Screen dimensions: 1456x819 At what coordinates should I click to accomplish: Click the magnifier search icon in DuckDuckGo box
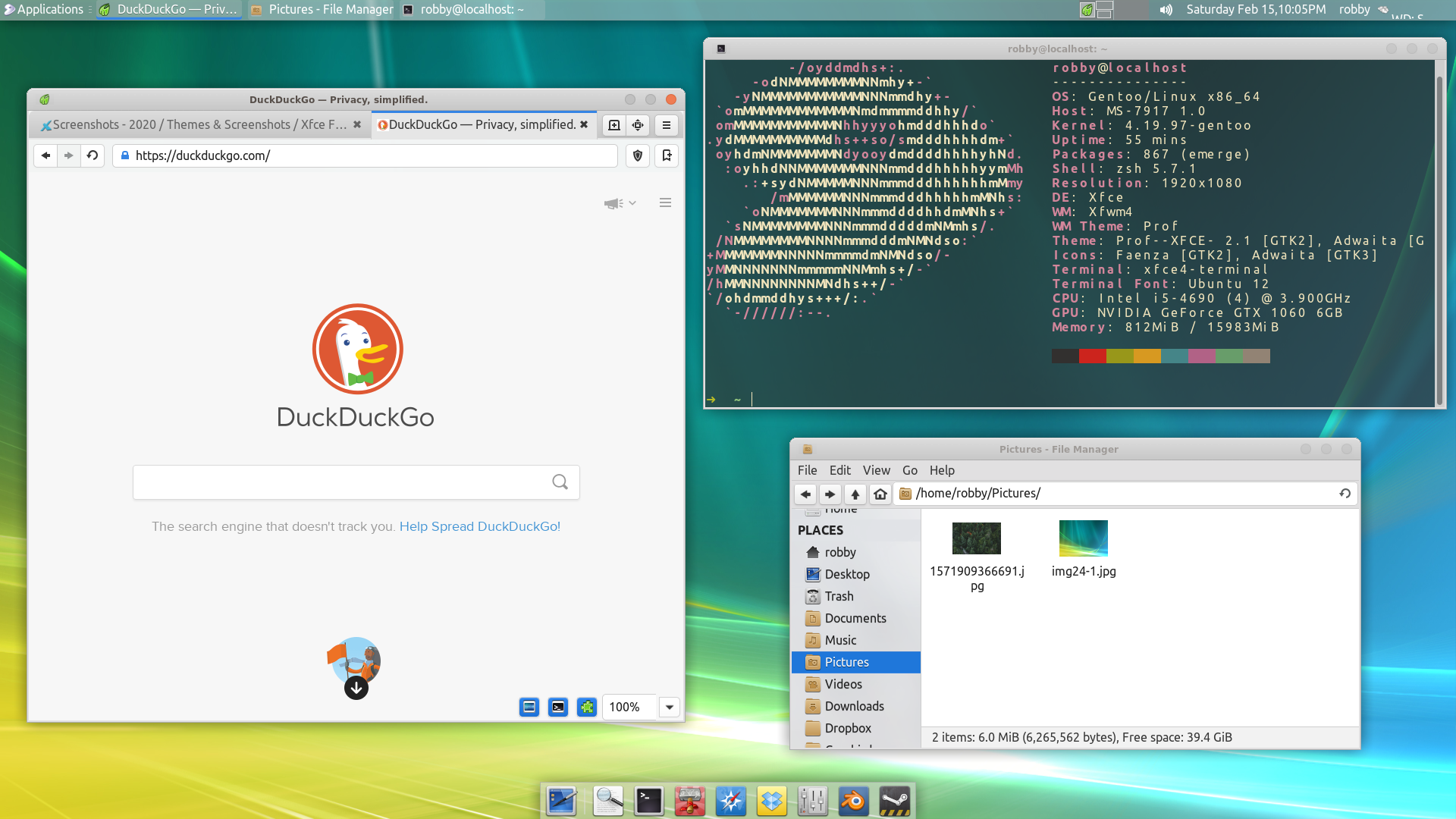point(560,482)
